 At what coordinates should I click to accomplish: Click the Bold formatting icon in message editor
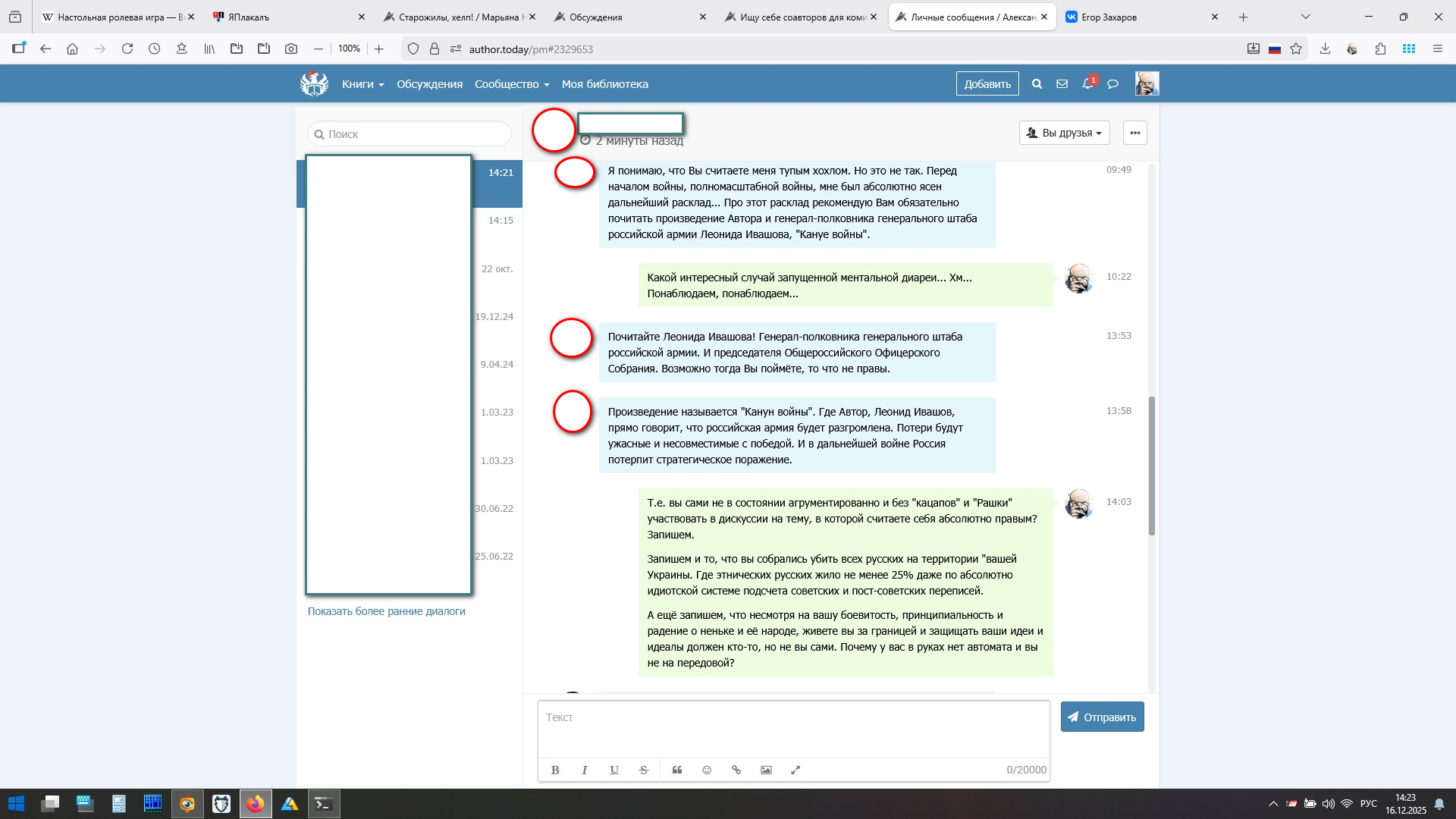555,770
